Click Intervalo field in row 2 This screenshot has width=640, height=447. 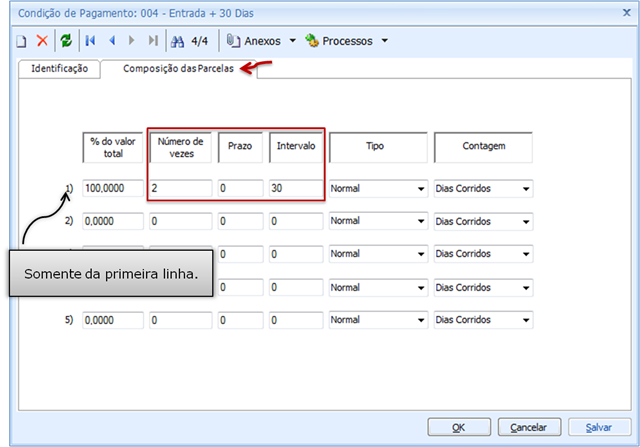pos(296,221)
